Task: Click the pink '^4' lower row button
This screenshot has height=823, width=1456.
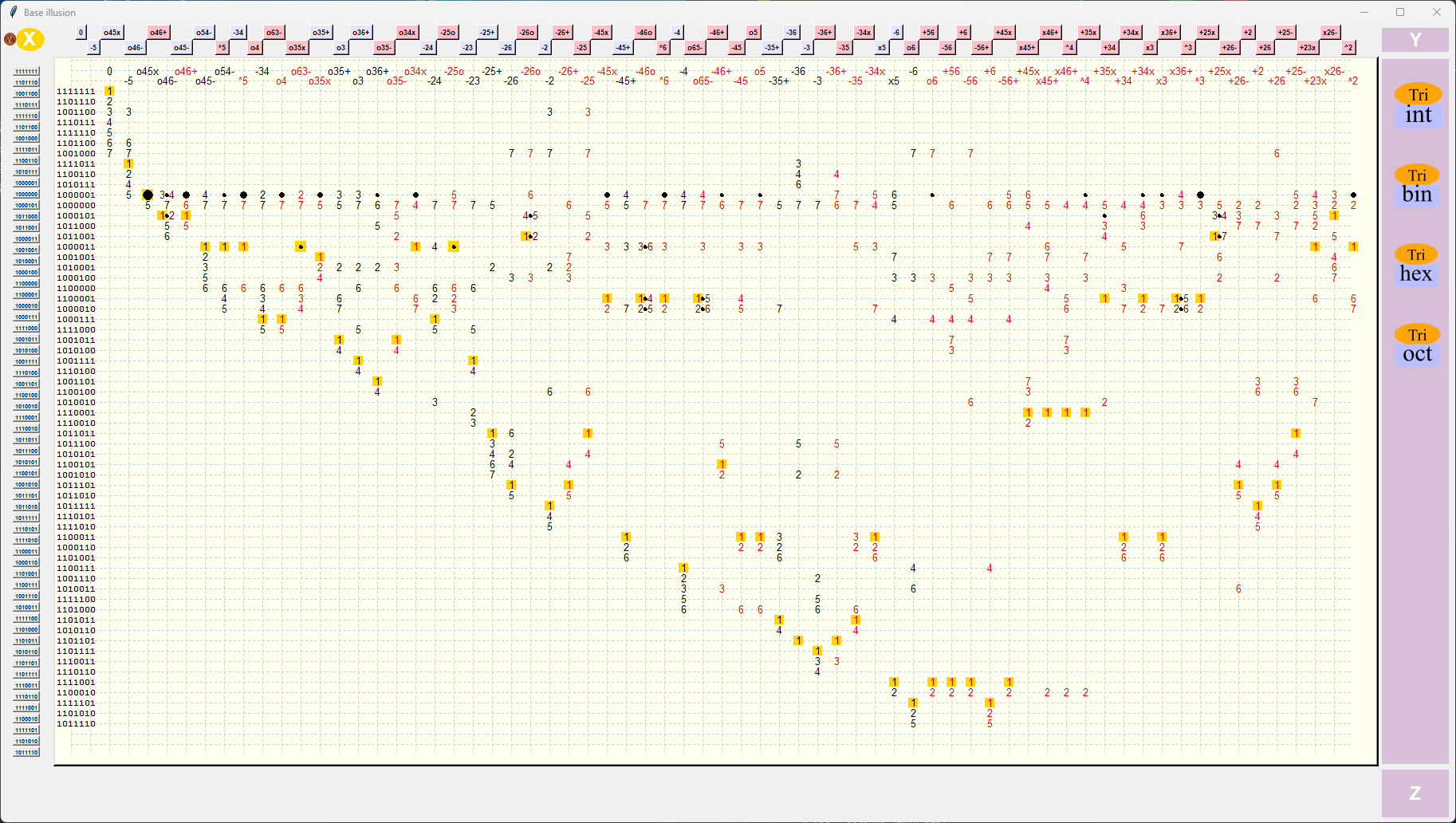Action: 1069,47
